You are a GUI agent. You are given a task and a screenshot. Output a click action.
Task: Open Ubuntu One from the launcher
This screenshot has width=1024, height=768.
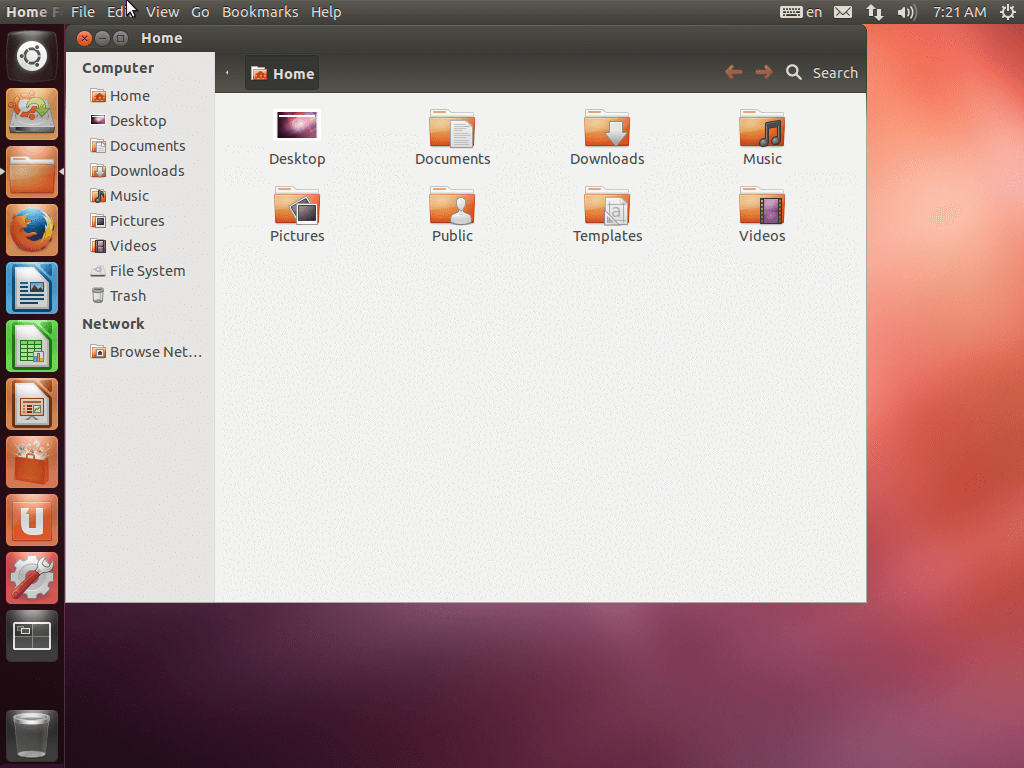tap(32, 520)
